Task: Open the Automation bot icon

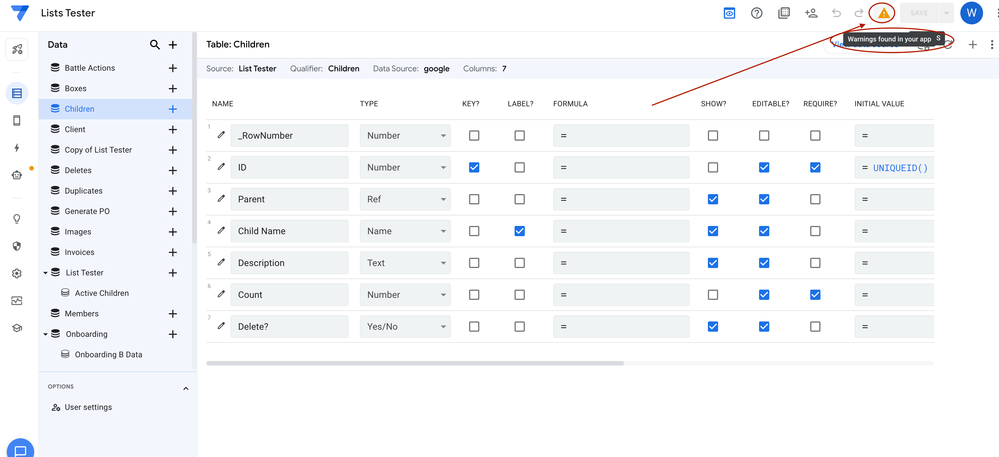Action: tap(17, 175)
